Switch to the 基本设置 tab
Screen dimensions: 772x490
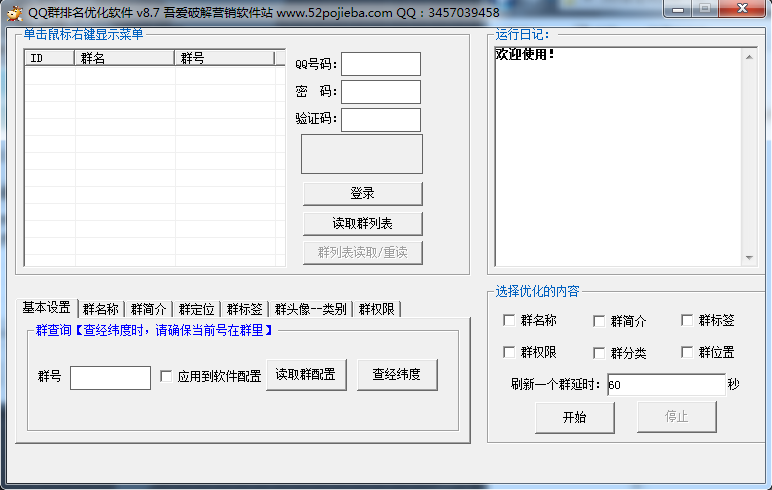tap(47, 308)
